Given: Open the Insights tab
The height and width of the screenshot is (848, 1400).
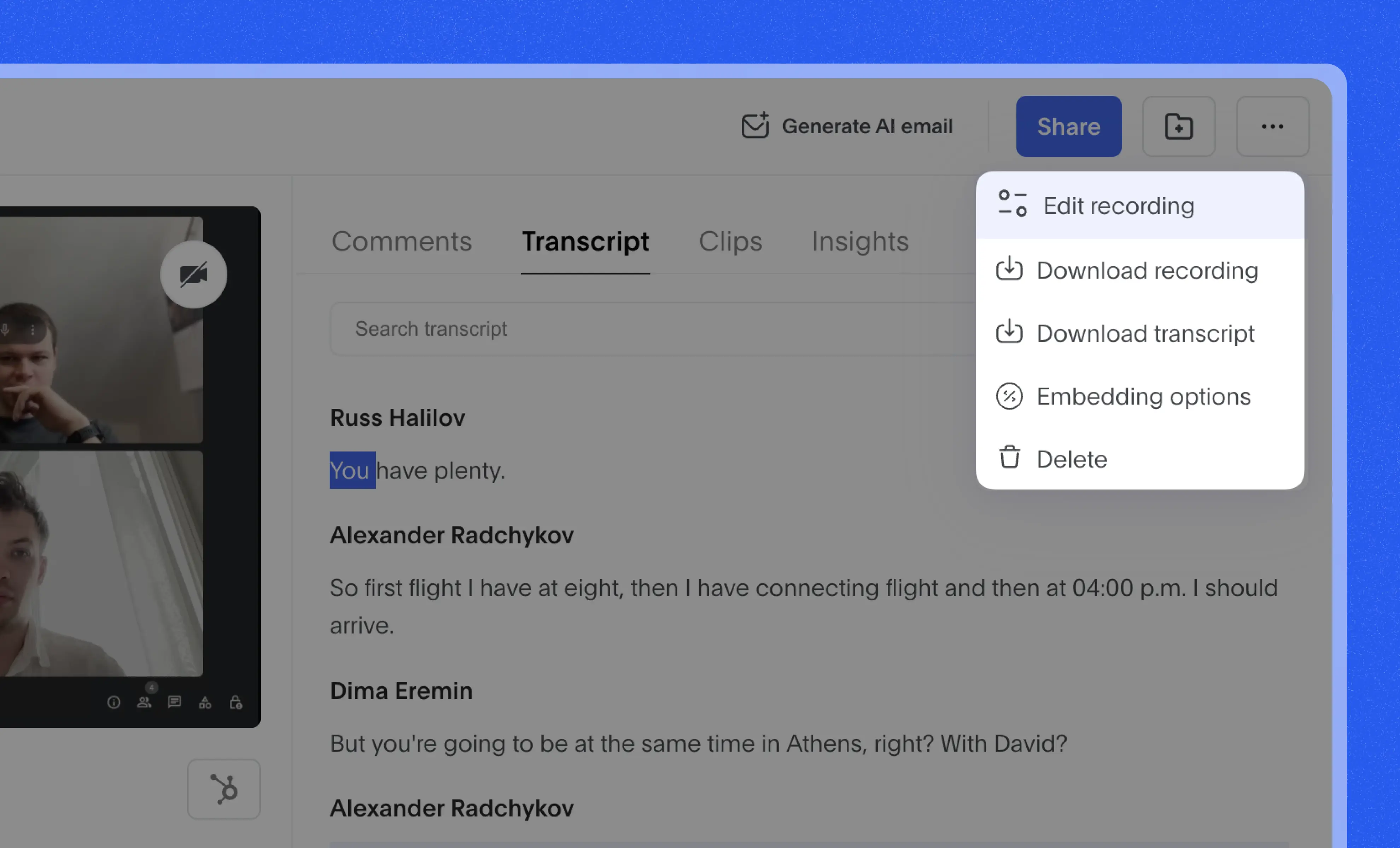Looking at the screenshot, I should coord(860,241).
